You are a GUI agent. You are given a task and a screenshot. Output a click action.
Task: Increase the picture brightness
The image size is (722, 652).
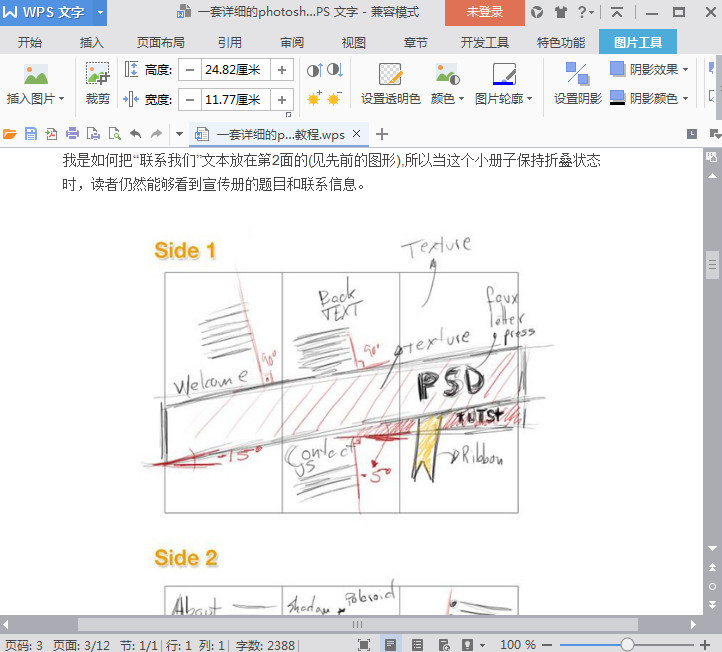click(x=314, y=99)
